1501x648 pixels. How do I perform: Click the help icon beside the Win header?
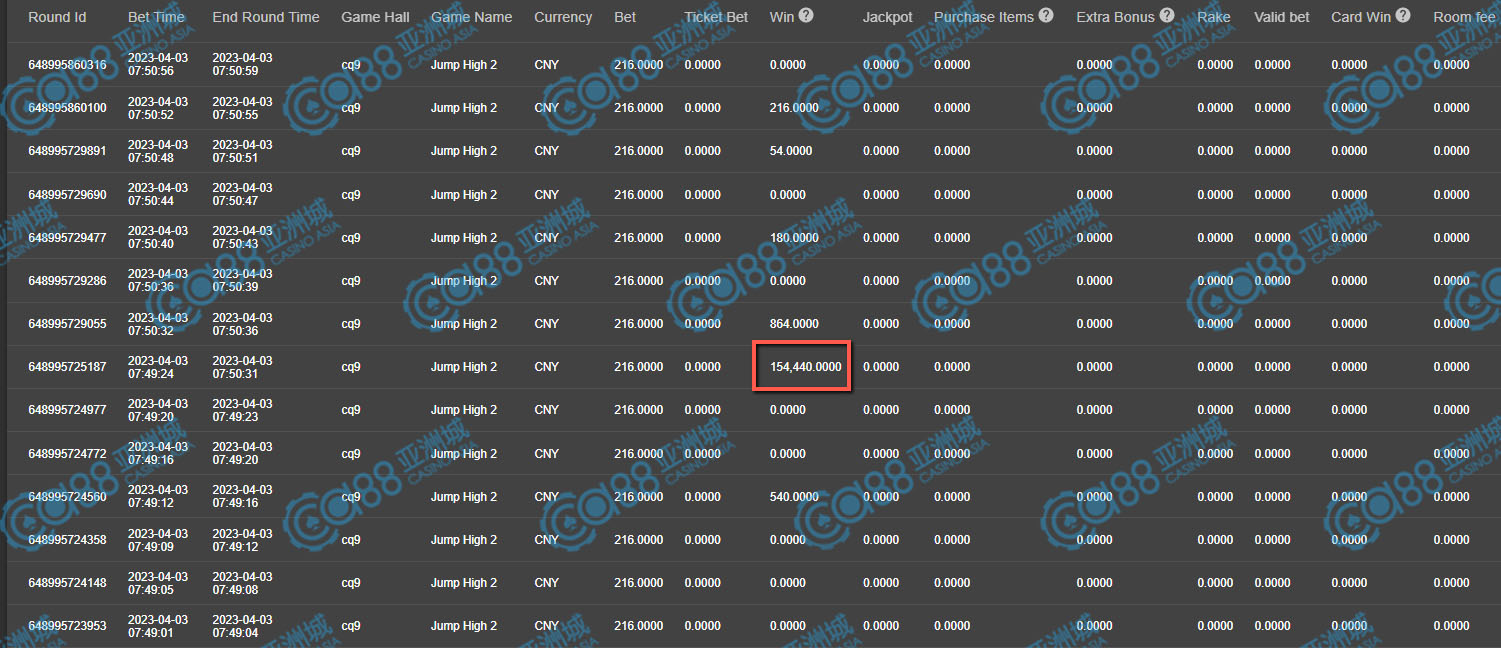[806, 16]
